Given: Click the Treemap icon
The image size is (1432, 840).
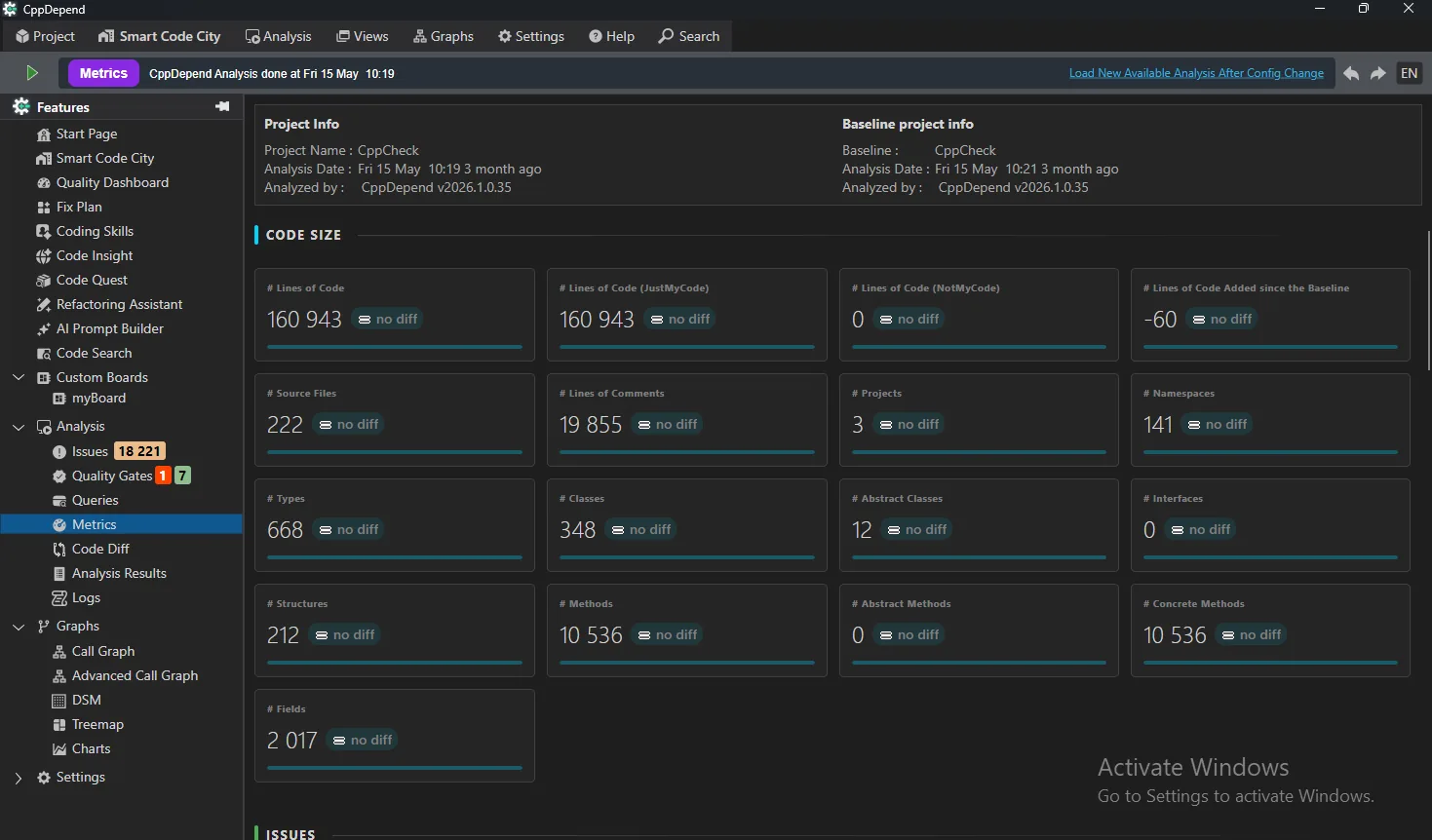Looking at the screenshot, I should click(x=58, y=725).
